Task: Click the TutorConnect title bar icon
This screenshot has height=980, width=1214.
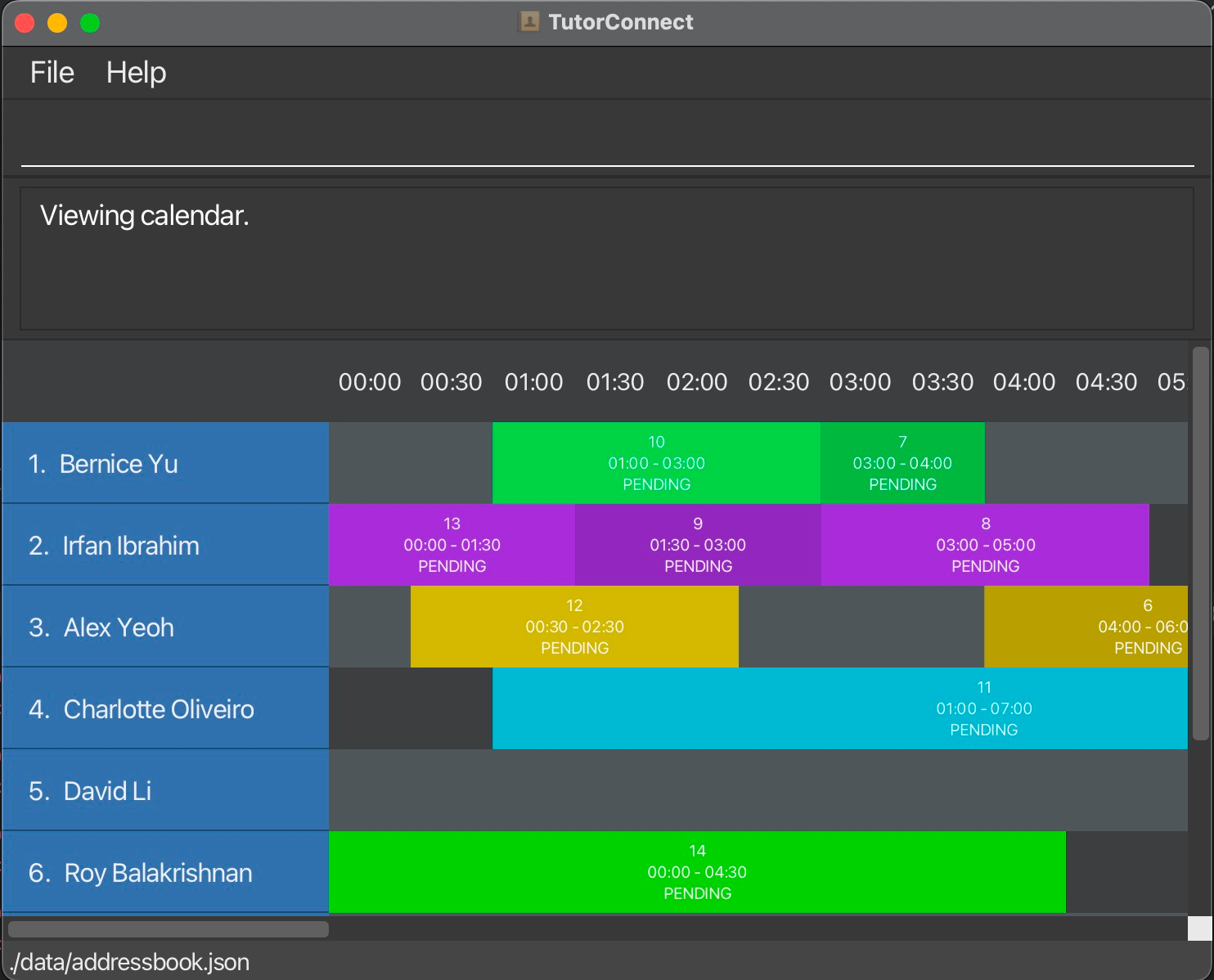Action: tap(529, 22)
